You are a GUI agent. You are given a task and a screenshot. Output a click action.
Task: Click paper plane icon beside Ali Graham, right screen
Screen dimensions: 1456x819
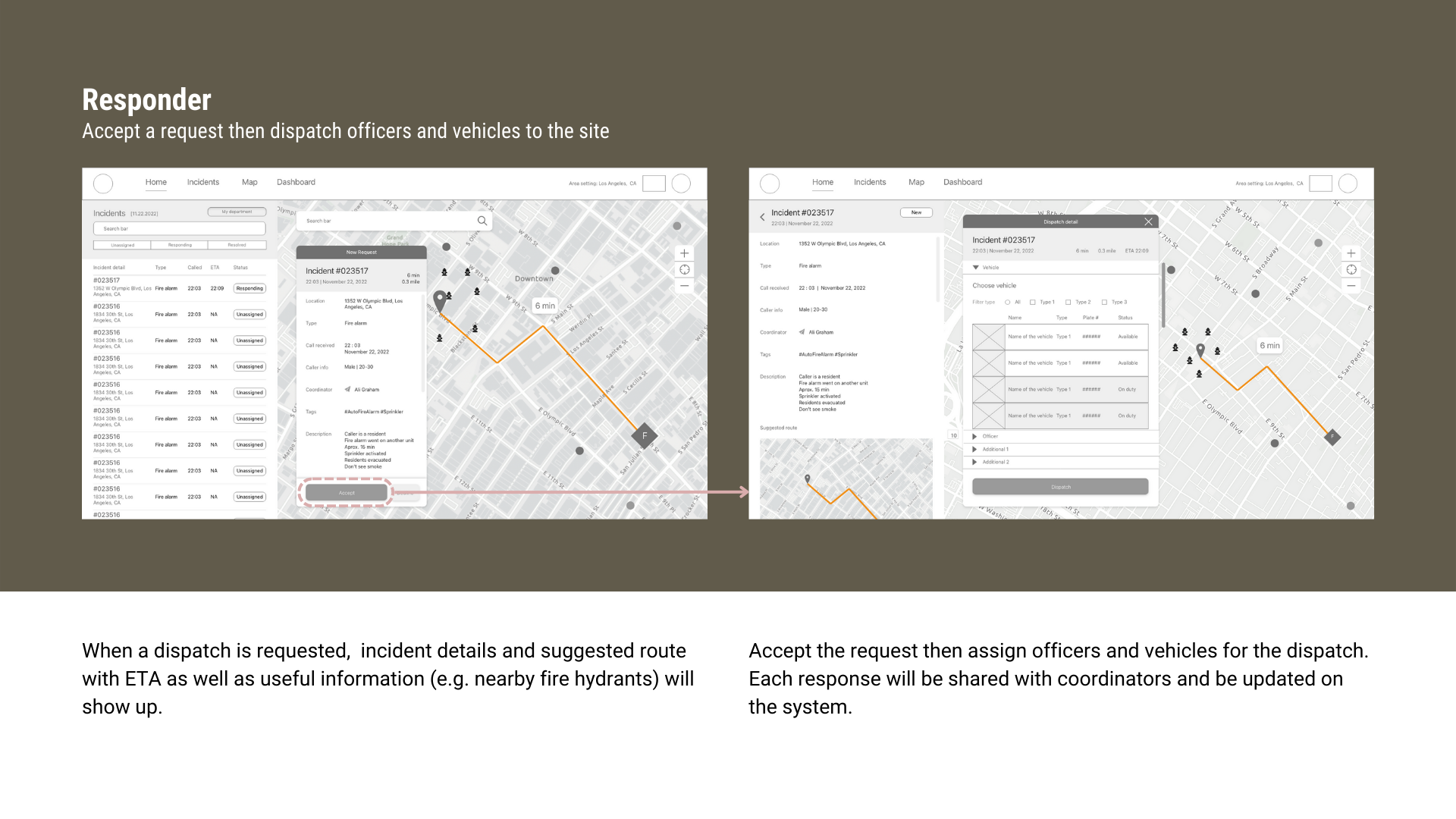802,332
